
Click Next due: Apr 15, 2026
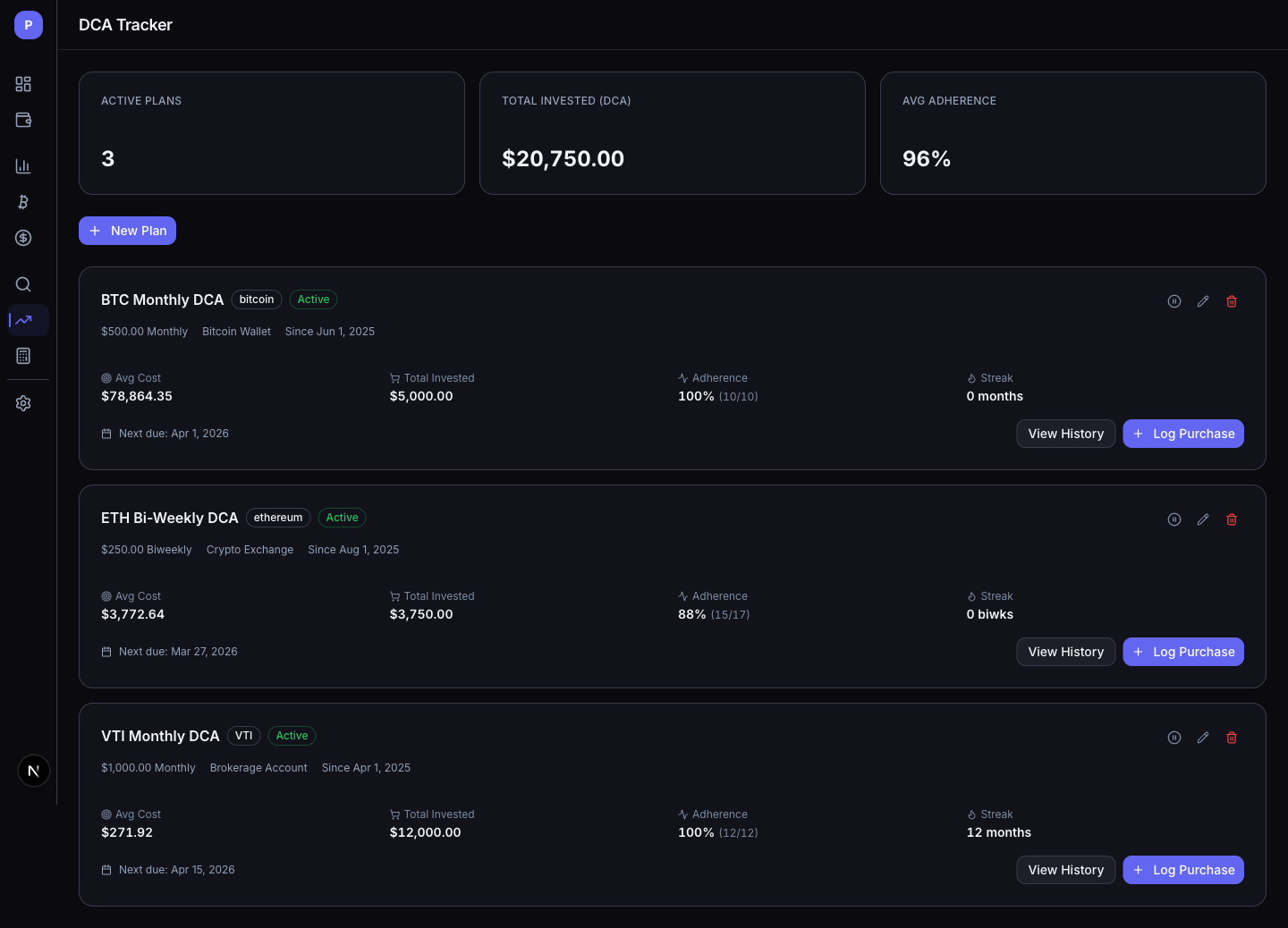177,870
